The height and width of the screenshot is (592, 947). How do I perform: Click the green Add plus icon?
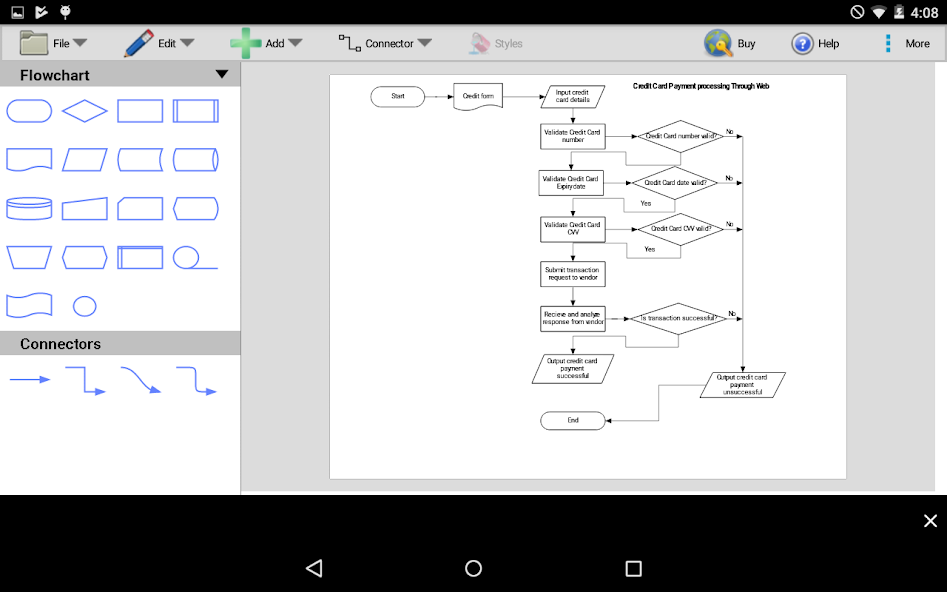click(244, 43)
